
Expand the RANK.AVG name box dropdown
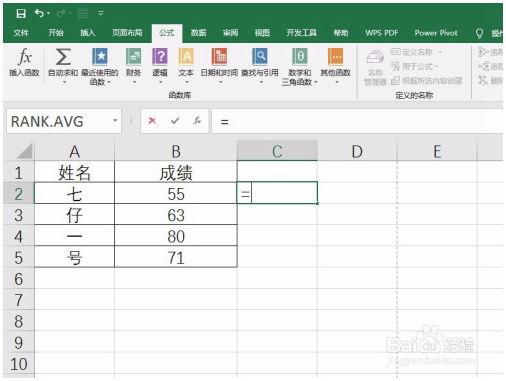tap(115, 121)
